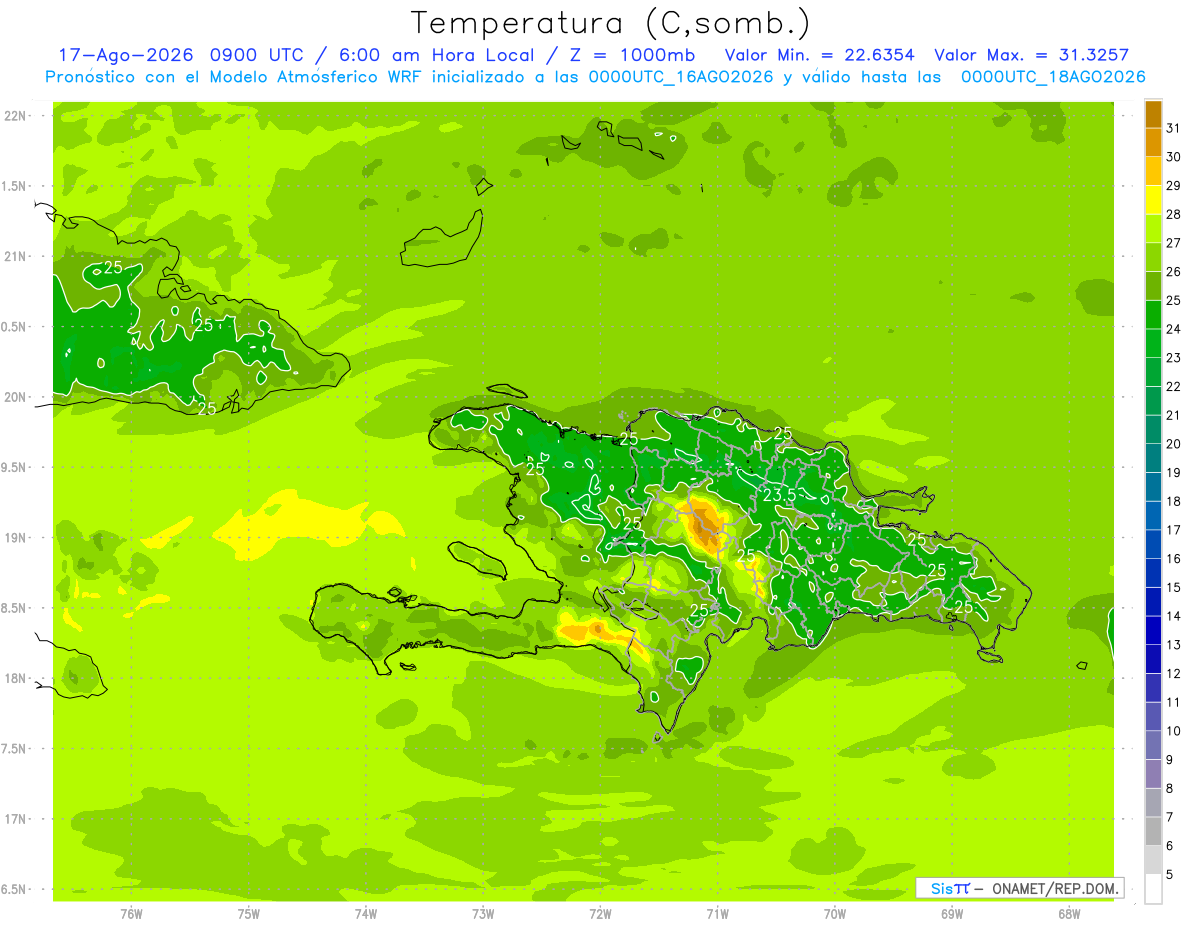Pick blue swatch between legend 16 and 17
This screenshot has height=927, width=1200.
click(1153, 544)
